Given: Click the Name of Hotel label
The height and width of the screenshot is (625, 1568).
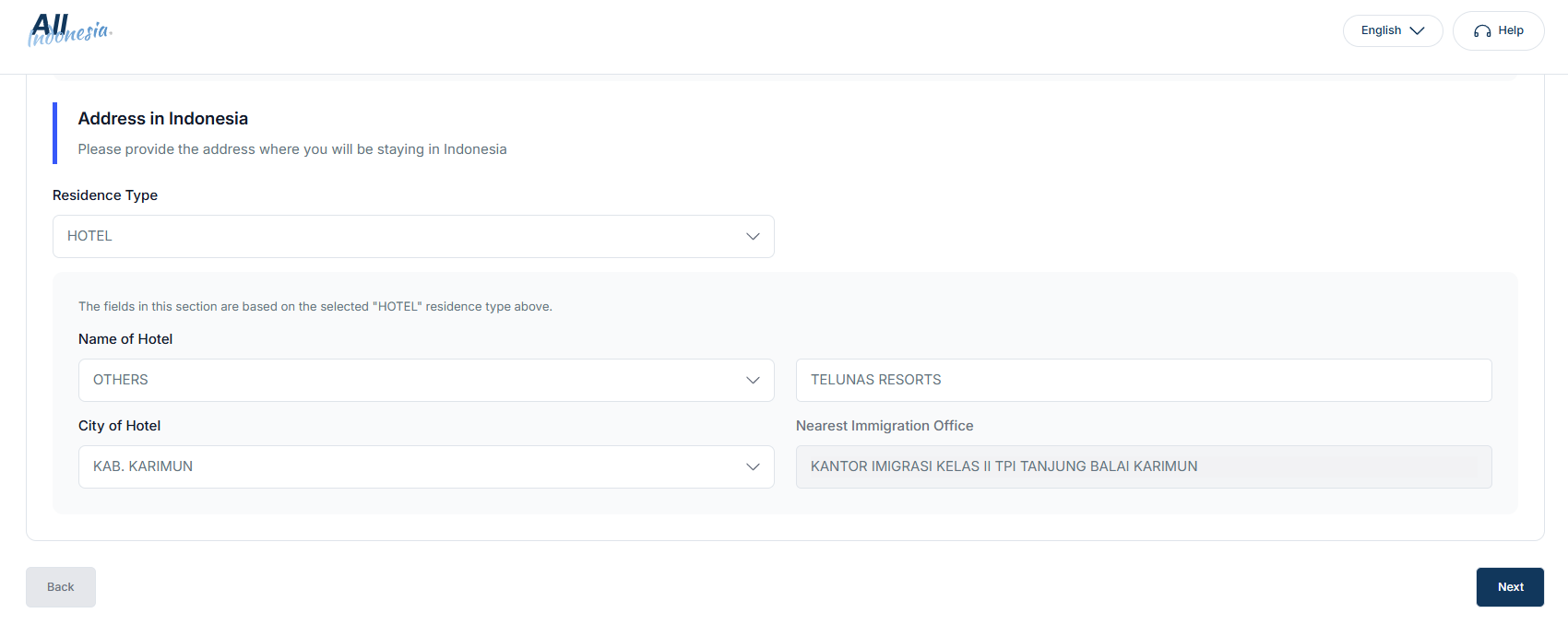Looking at the screenshot, I should click(125, 339).
